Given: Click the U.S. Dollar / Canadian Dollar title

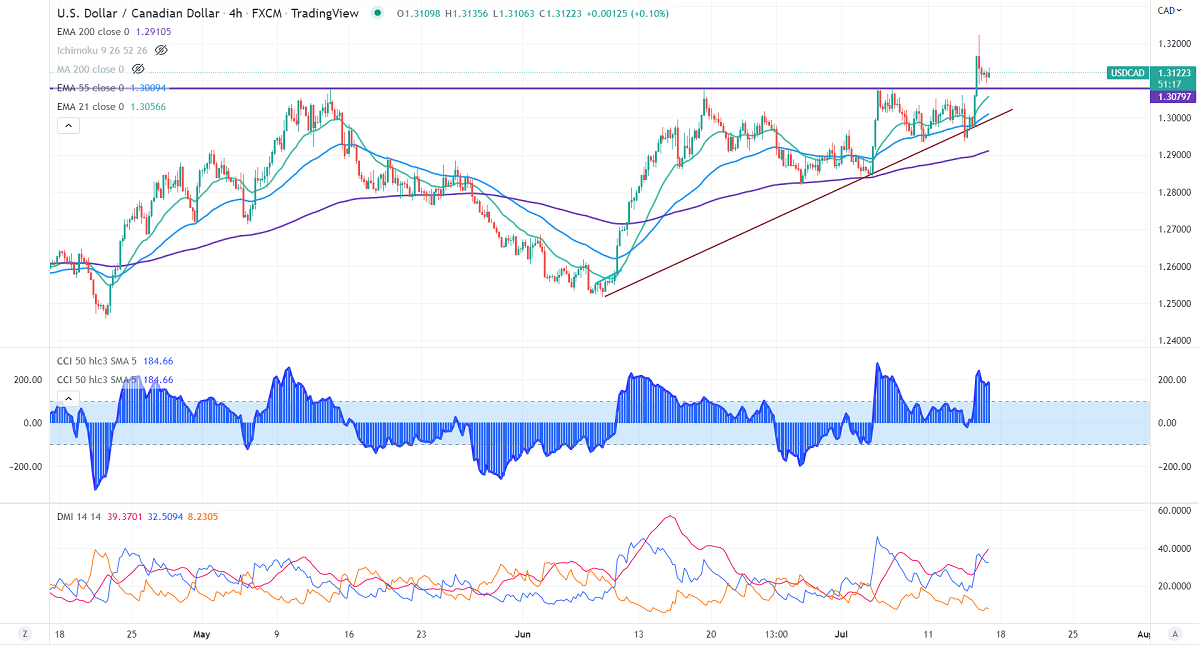Looking at the screenshot, I should point(138,13).
